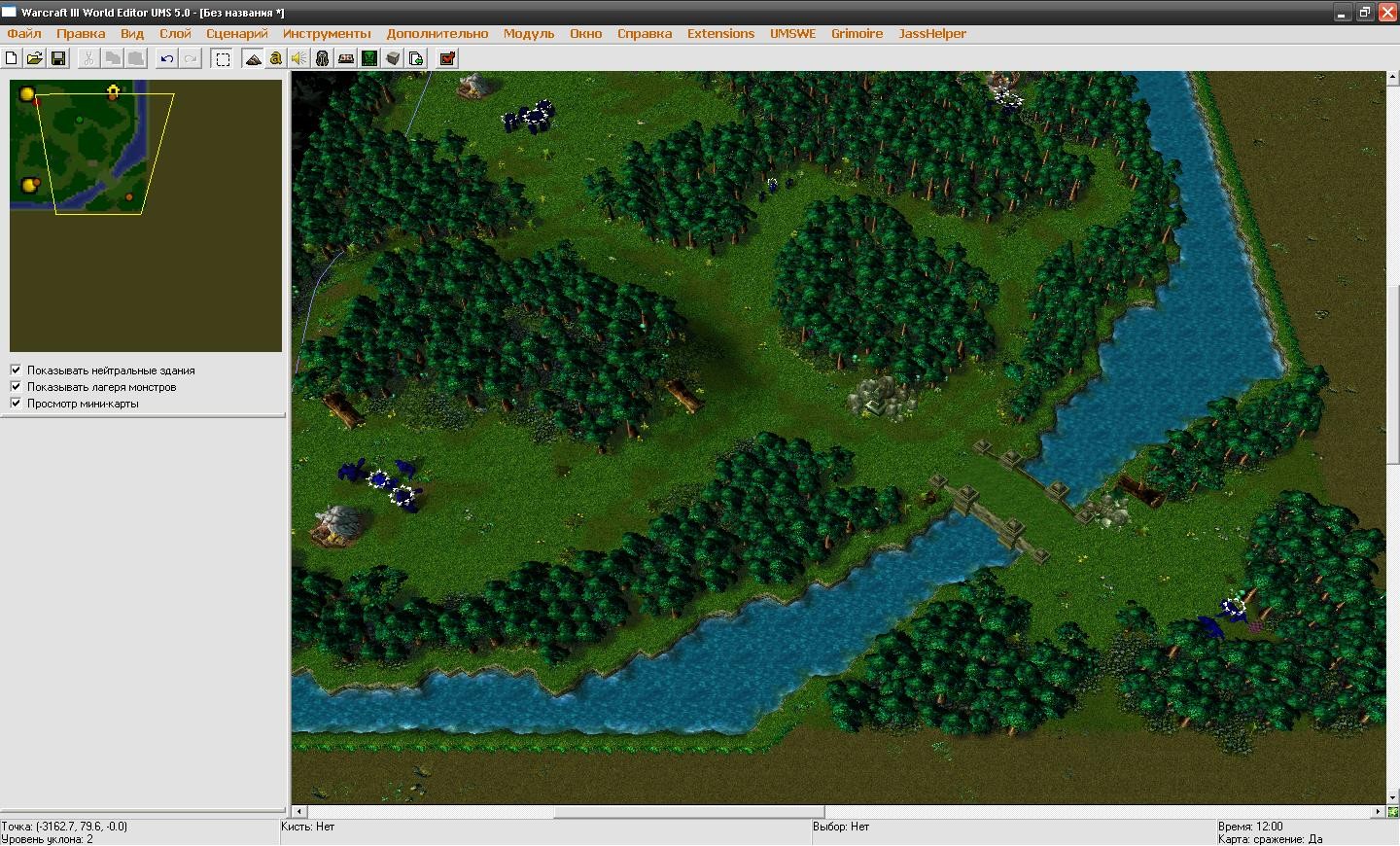The width and height of the screenshot is (1400, 846).
Task: Click the Redo arrow icon
Action: click(191, 58)
